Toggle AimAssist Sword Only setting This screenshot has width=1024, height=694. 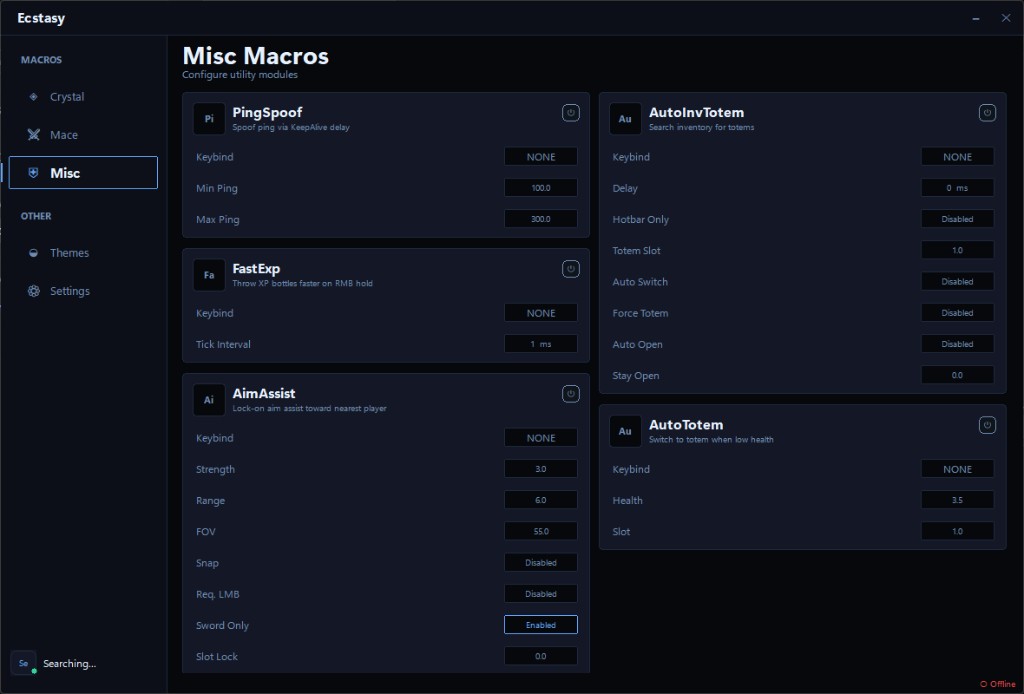(x=541, y=625)
